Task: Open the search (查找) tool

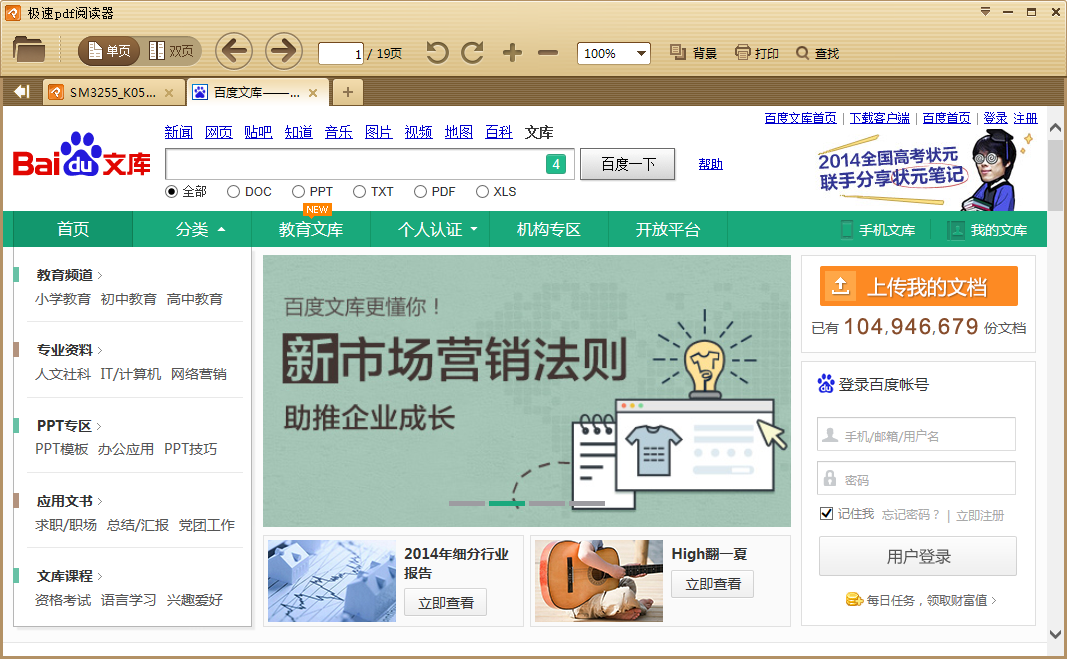Action: click(x=817, y=53)
